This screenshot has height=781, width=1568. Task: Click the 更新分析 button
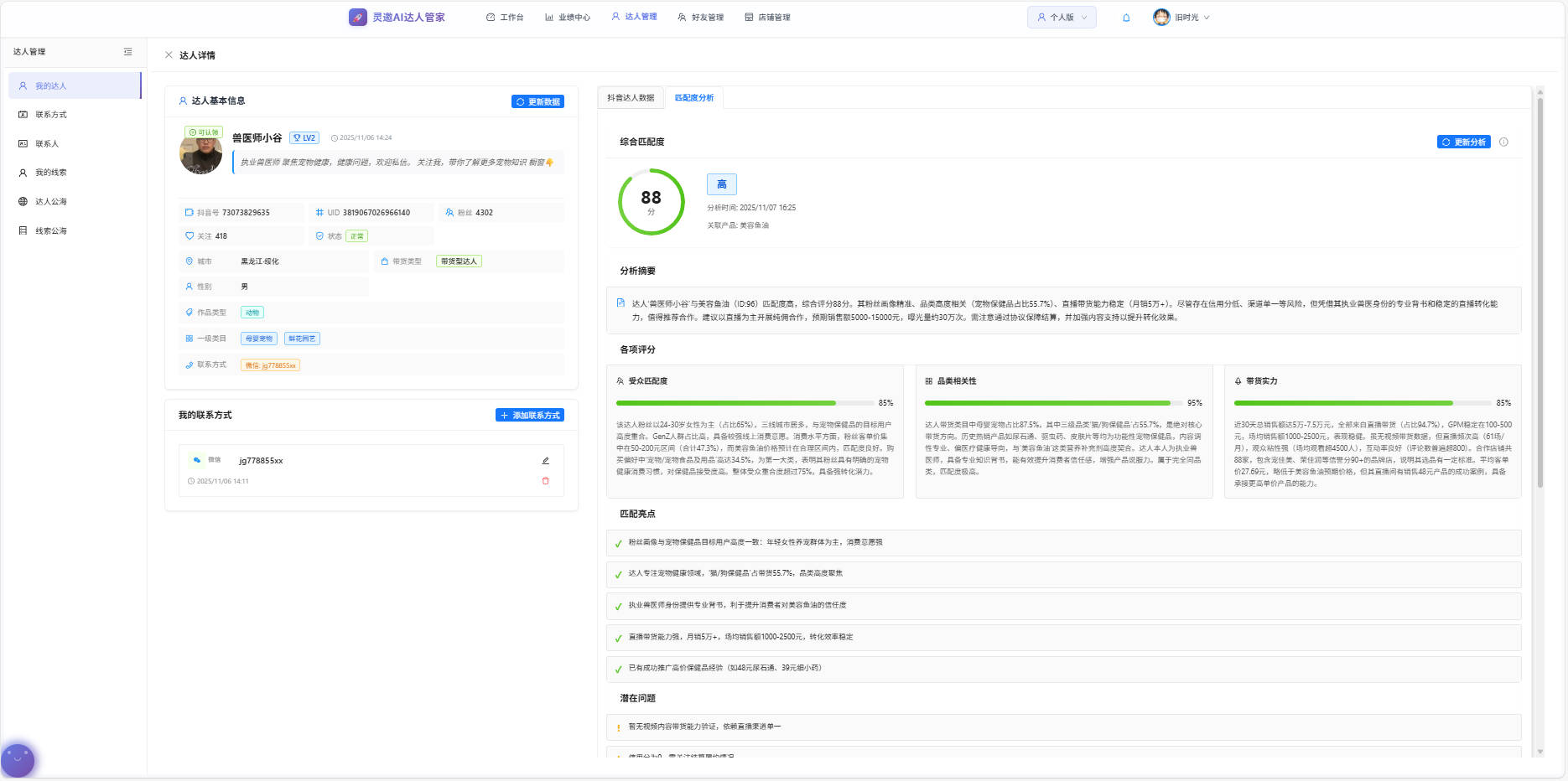click(1463, 142)
